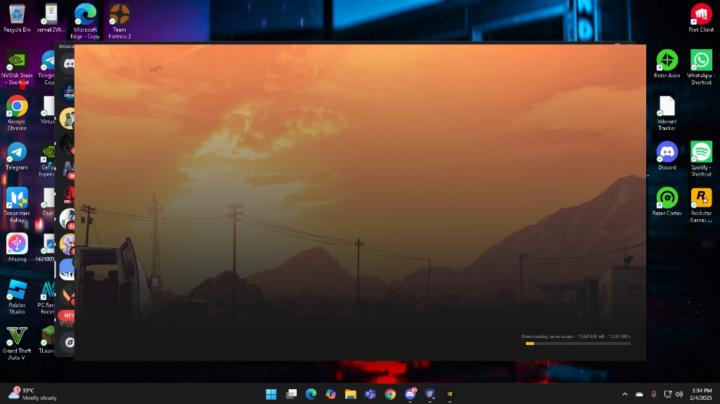This screenshot has width=720, height=404.
Task: Open the Roblox Studio desktop icon
Action: tap(17, 297)
